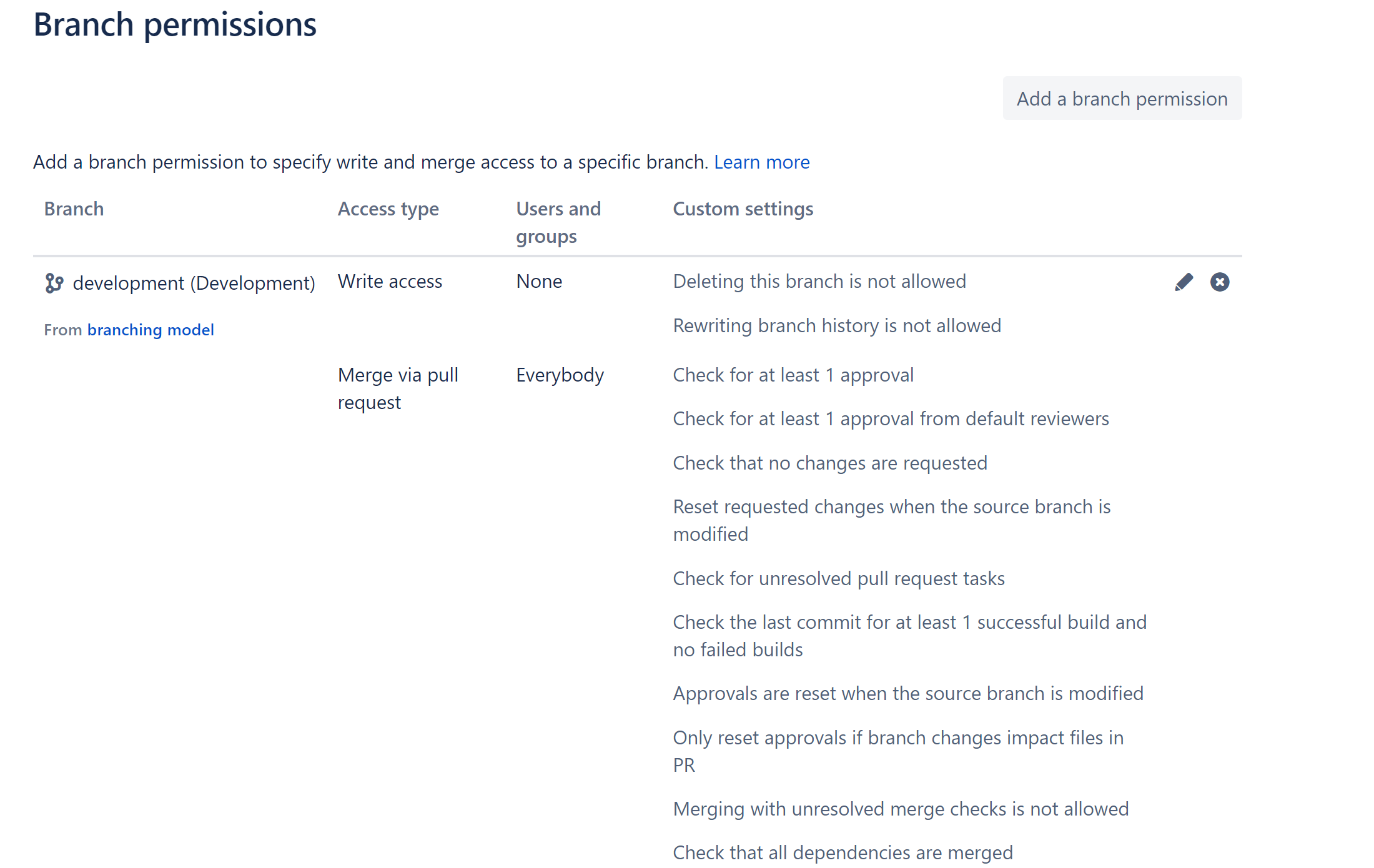Click the Write access entry

tap(390, 282)
